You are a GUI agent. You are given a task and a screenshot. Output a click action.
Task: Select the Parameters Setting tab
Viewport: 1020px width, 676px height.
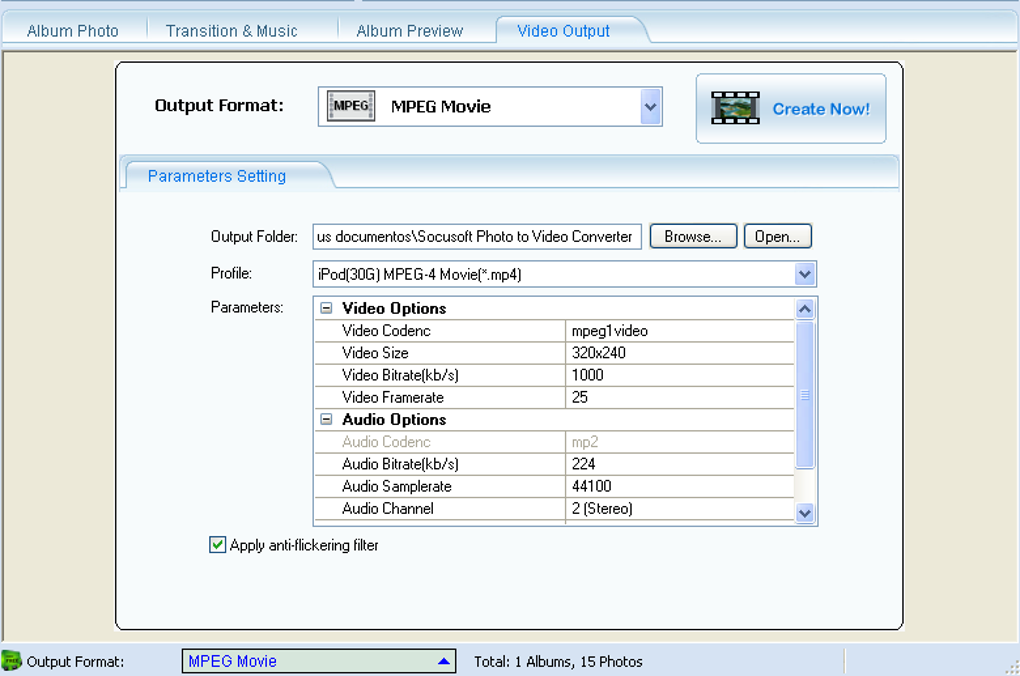pyautogui.click(x=217, y=176)
